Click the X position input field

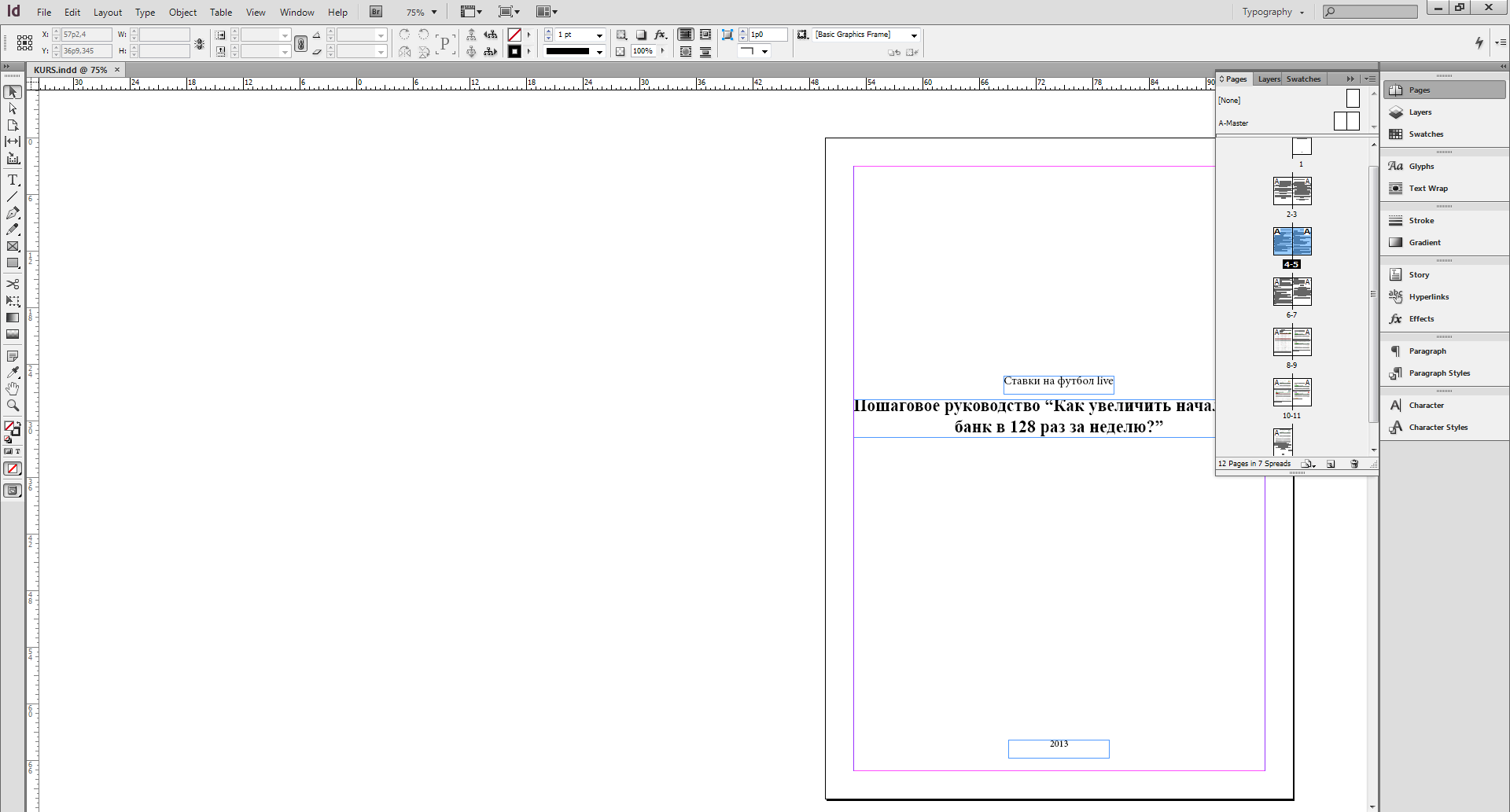(x=87, y=35)
